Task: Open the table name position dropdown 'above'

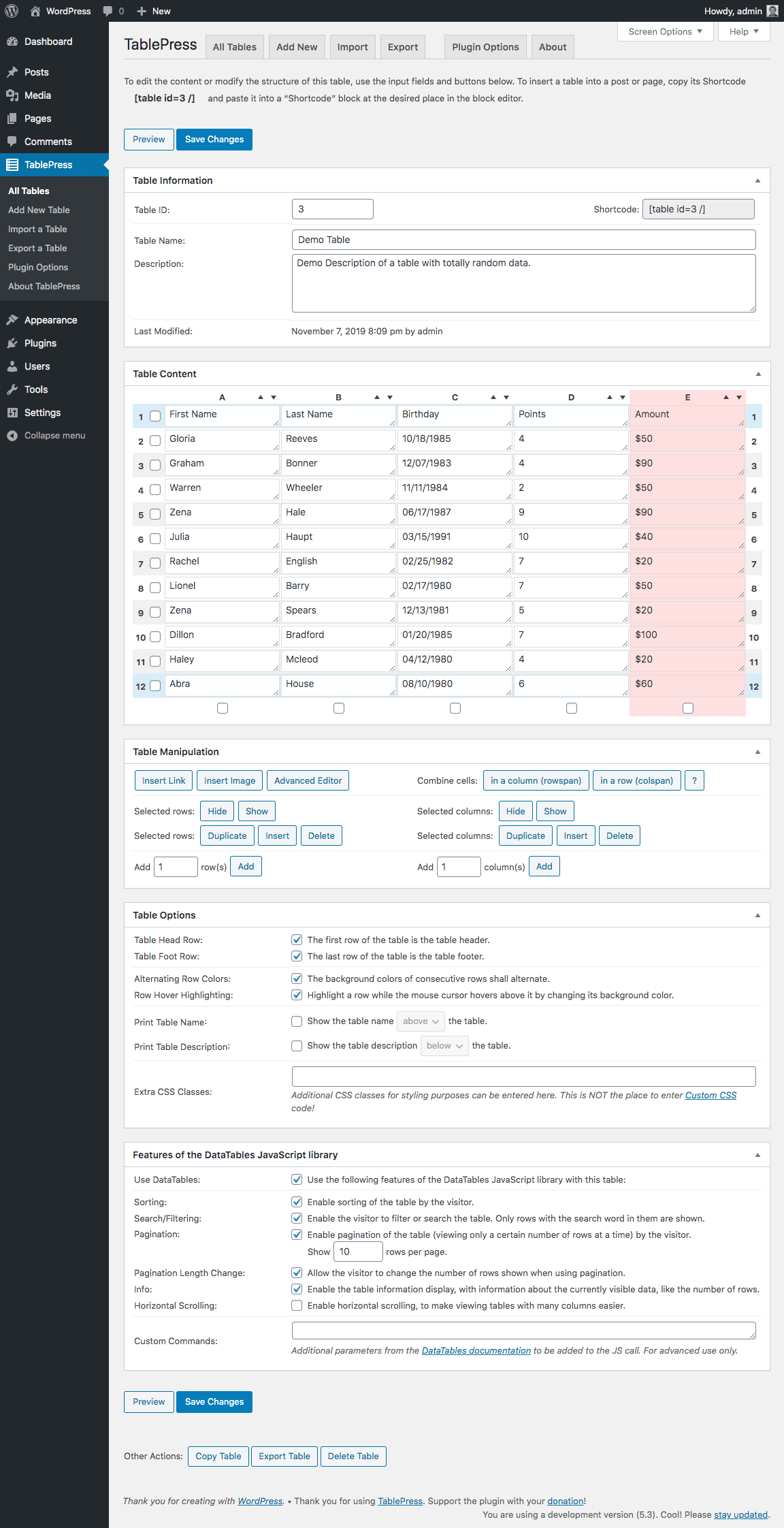Action: coord(421,1021)
